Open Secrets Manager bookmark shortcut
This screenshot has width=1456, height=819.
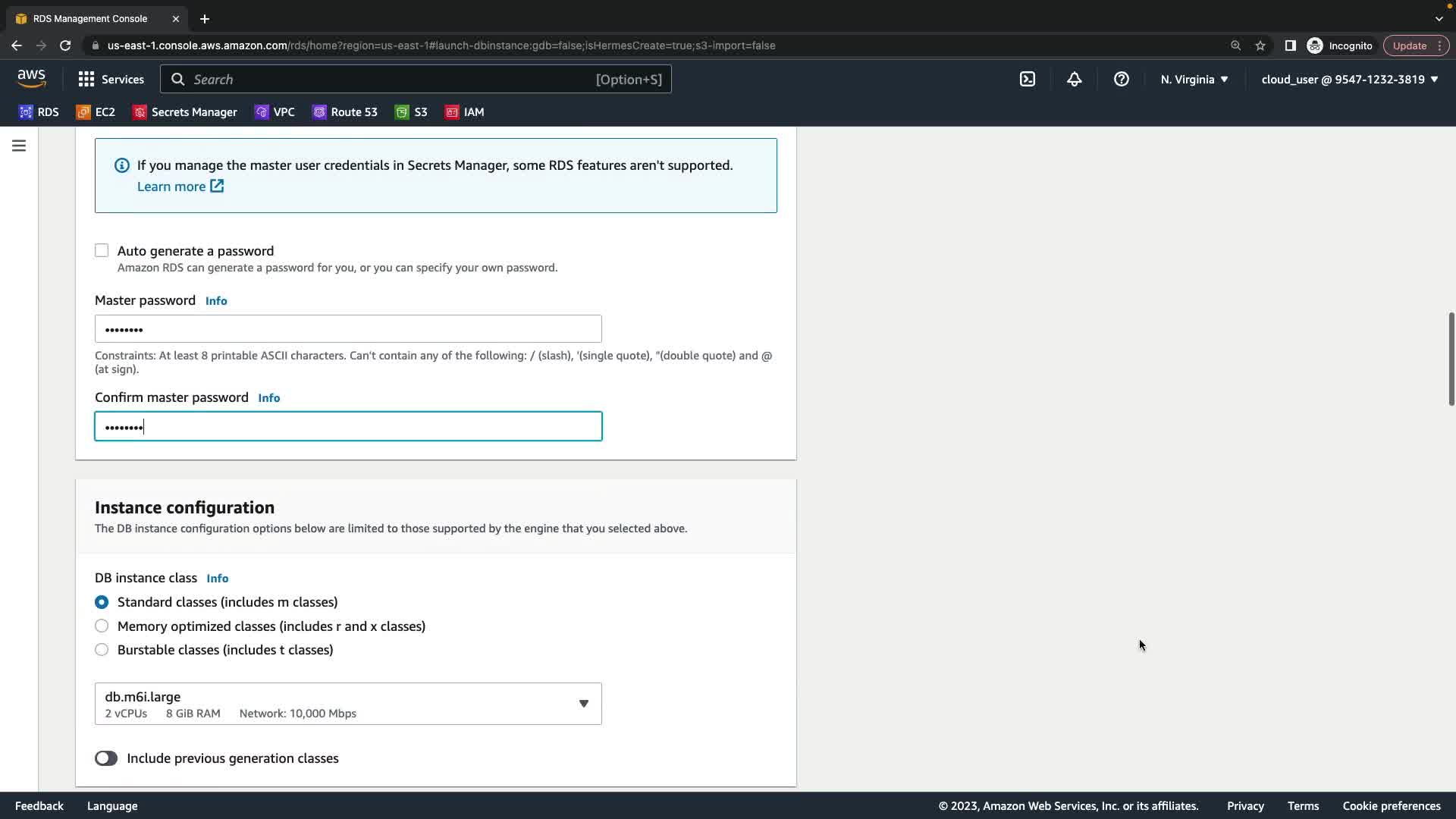(x=185, y=112)
